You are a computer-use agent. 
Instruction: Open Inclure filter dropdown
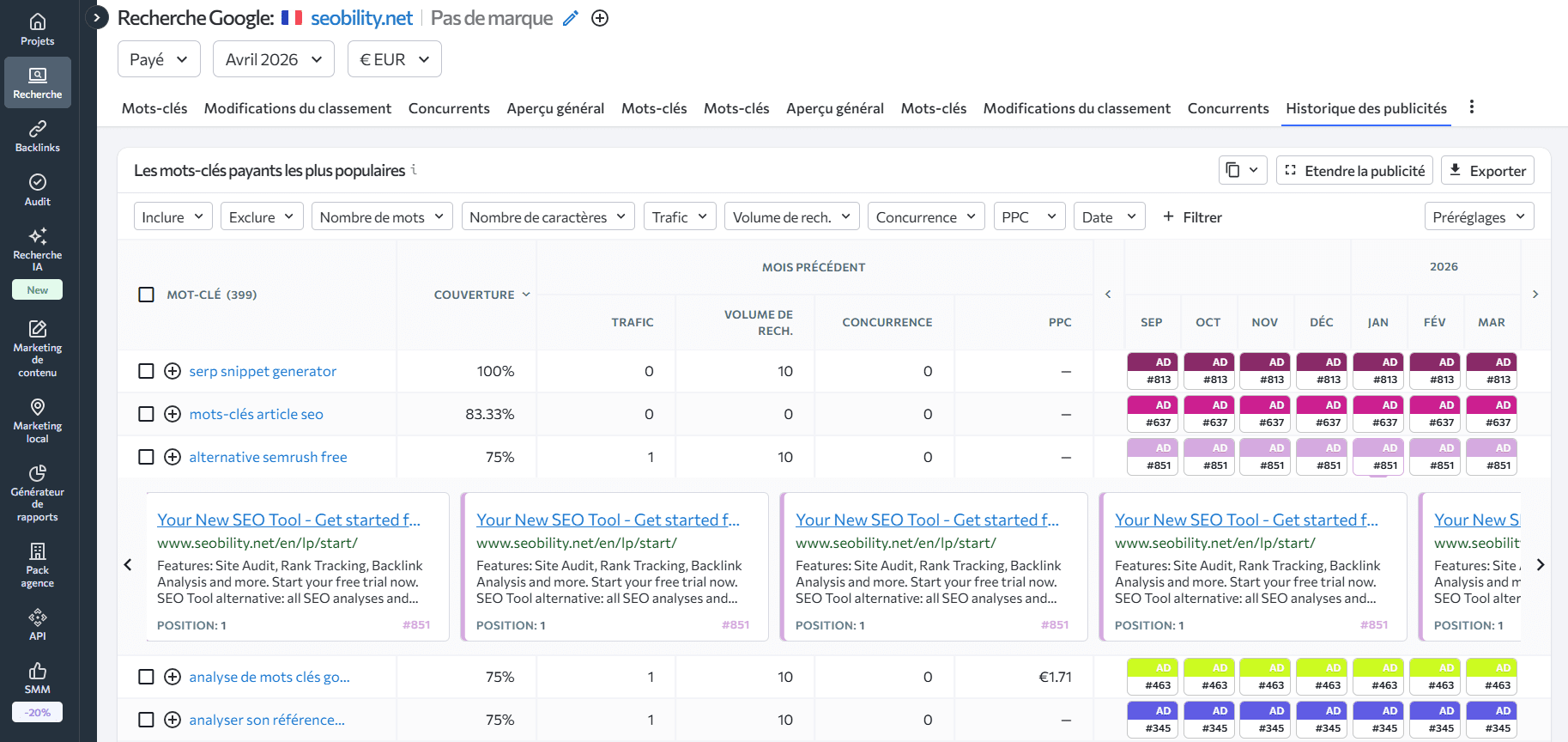tap(173, 217)
